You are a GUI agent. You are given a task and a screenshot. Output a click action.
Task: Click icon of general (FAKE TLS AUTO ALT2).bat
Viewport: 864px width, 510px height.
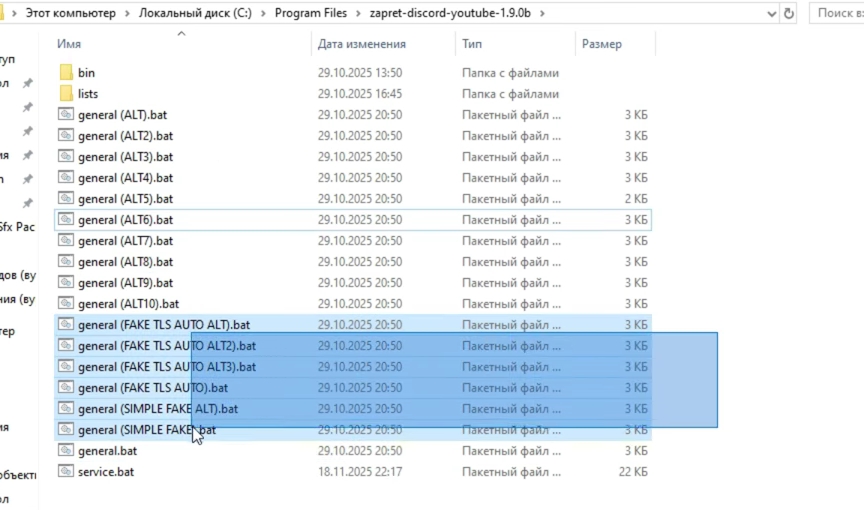[66, 345]
